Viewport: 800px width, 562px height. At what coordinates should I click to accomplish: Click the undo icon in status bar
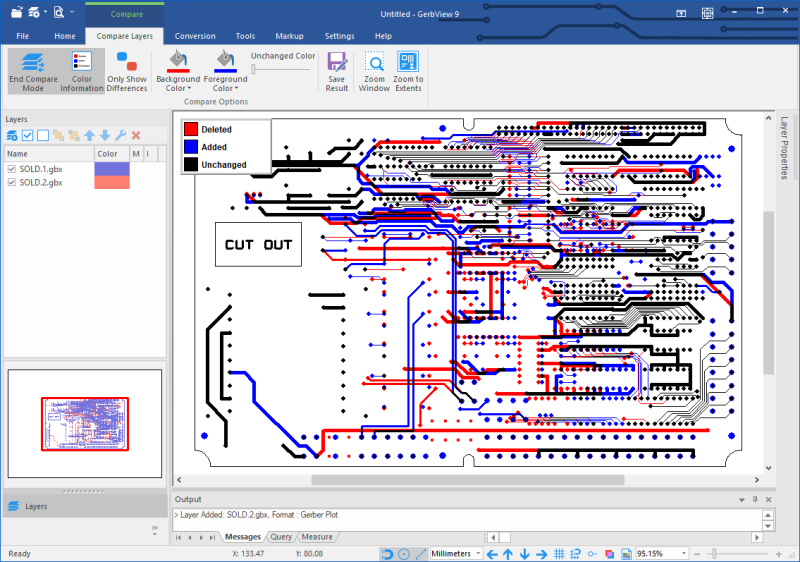click(387, 554)
